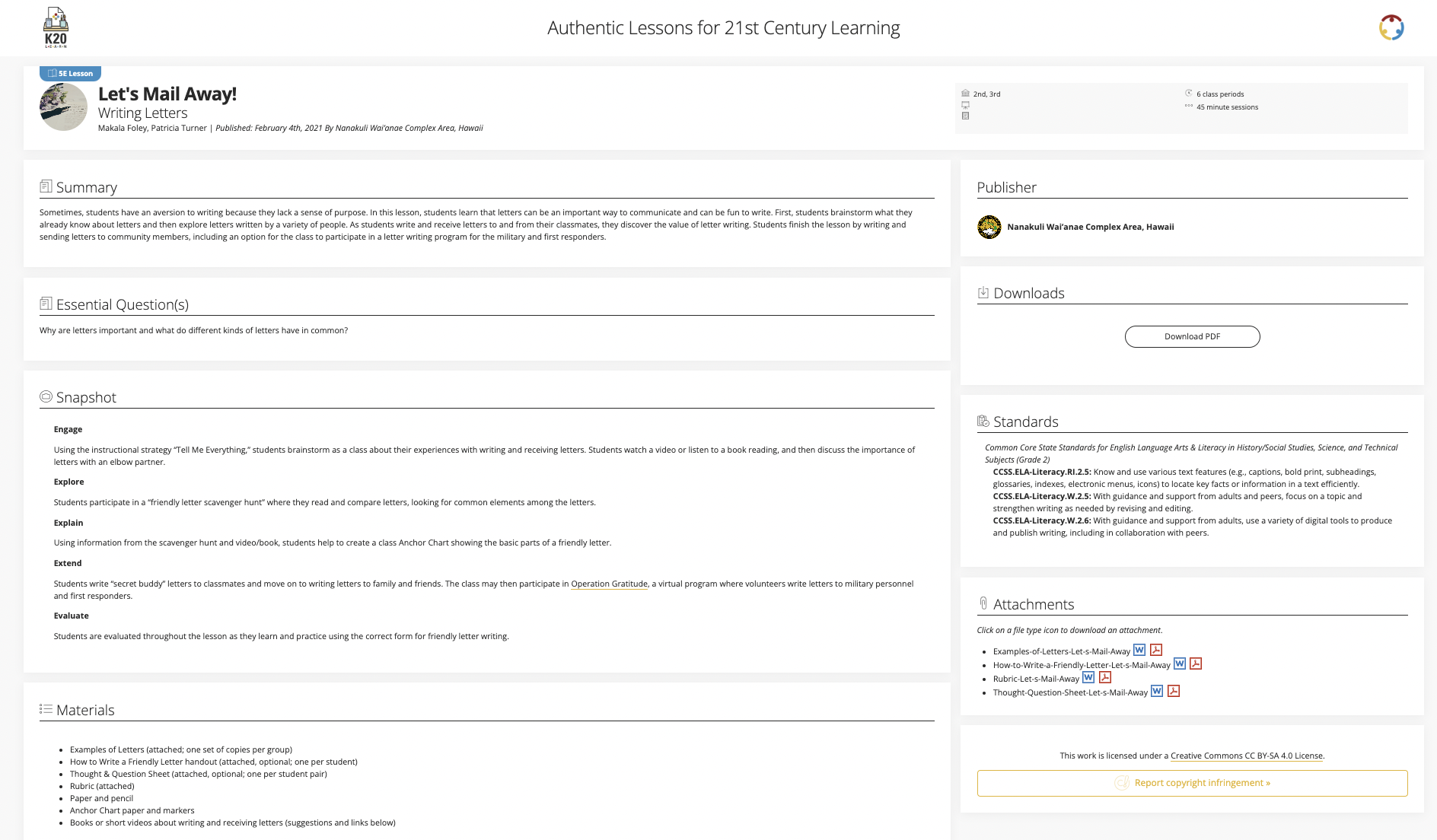Viewport: 1437px width, 840px height.
Task: Open the K20 Learn logo home link
Action: 56,28
